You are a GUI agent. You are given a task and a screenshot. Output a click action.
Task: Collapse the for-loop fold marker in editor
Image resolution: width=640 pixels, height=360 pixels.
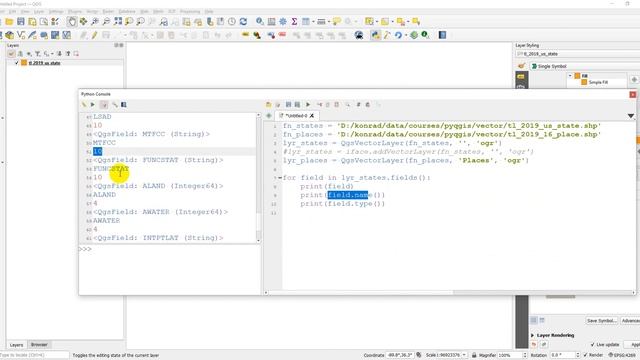280,178
